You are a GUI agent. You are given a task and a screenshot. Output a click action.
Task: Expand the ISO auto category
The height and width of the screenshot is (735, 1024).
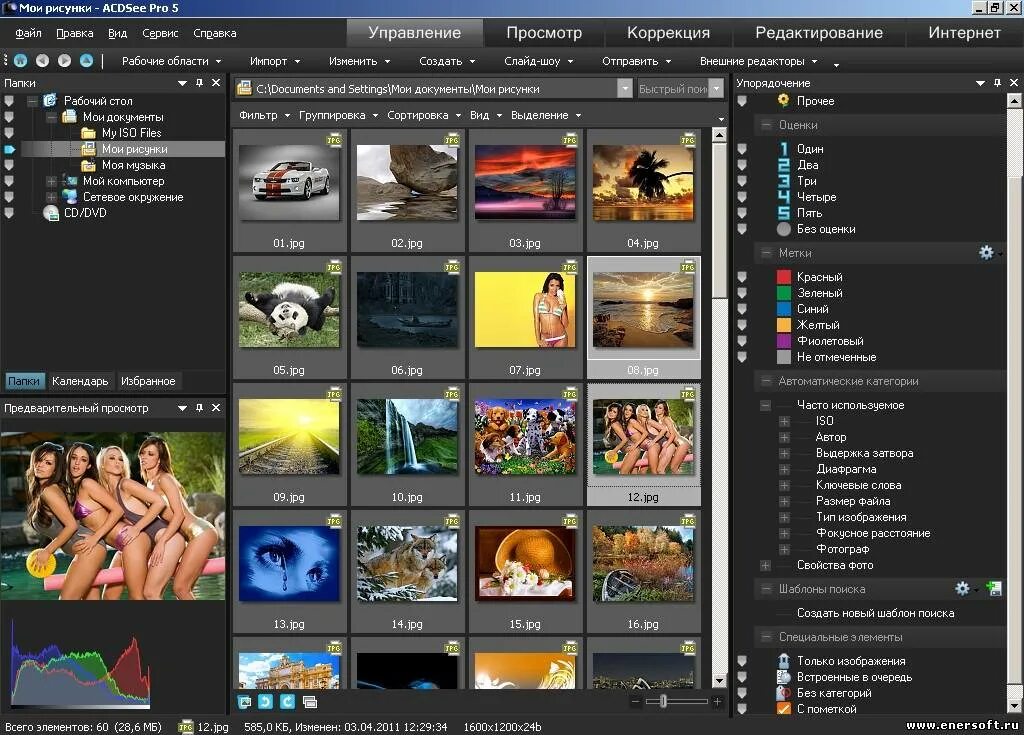[784, 421]
